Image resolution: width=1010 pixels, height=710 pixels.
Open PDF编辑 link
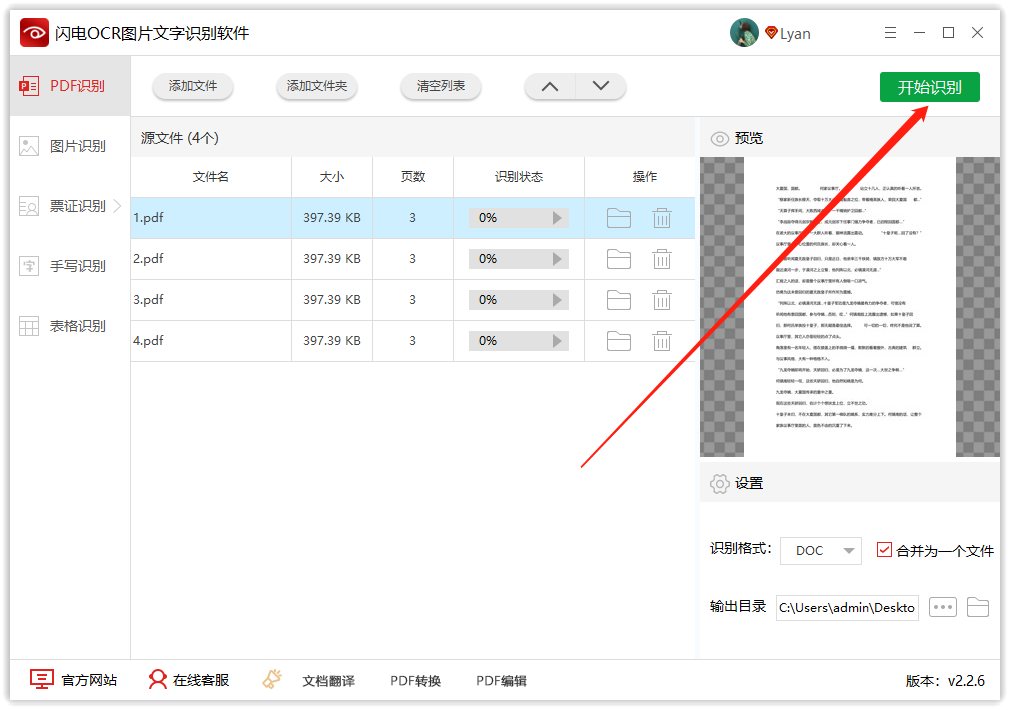click(501, 681)
